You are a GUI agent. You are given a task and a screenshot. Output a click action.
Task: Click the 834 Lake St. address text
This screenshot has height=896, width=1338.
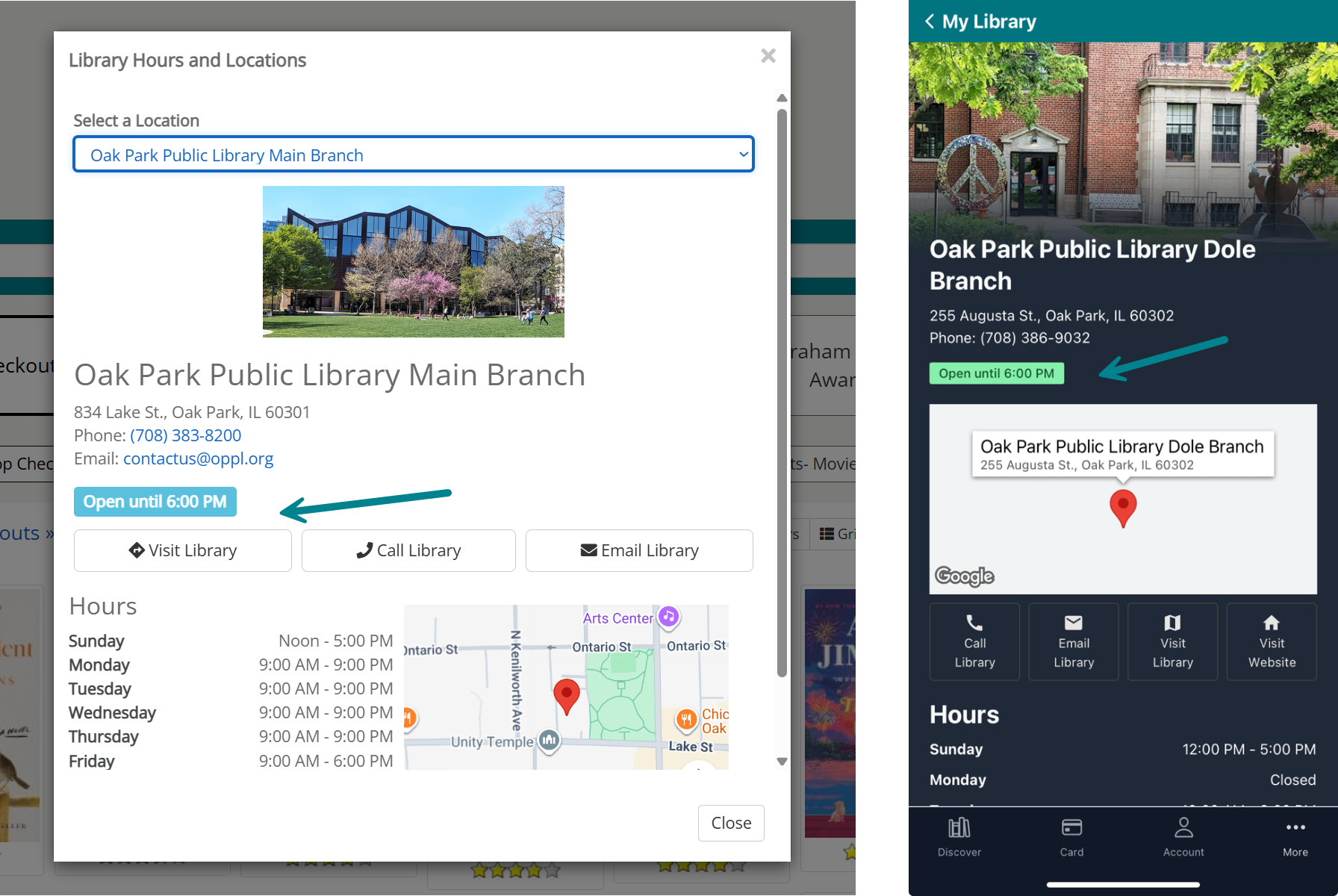click(192, 412)
